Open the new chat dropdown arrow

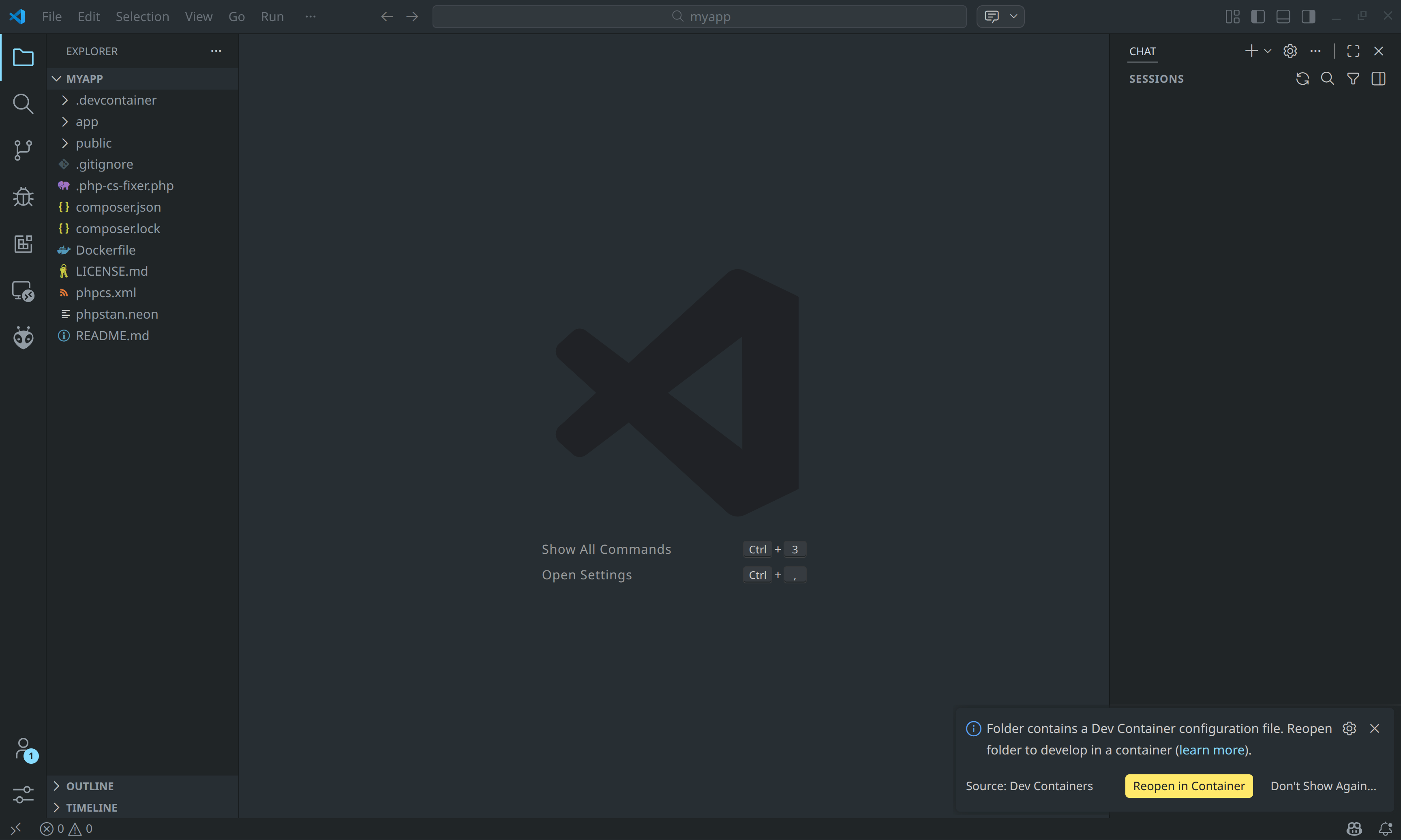pyautogui.click(x=1268, y=51)
